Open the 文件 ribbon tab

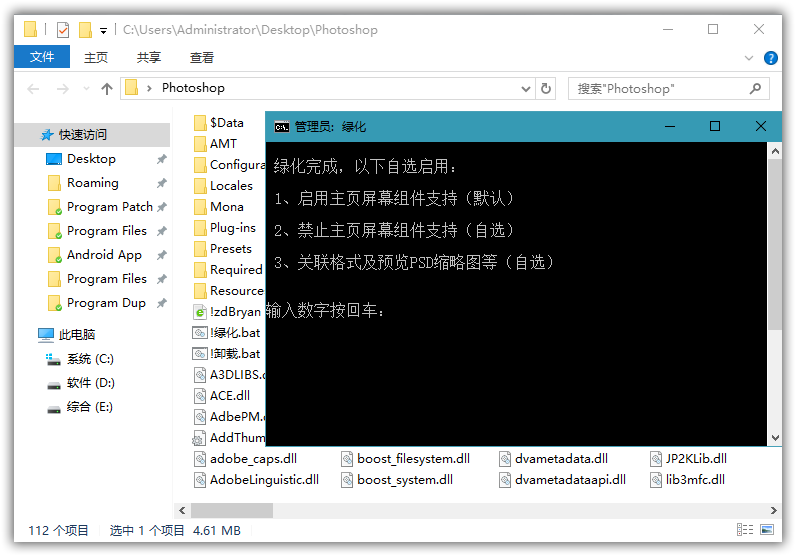pyautogui.click(x=42, y=57)
